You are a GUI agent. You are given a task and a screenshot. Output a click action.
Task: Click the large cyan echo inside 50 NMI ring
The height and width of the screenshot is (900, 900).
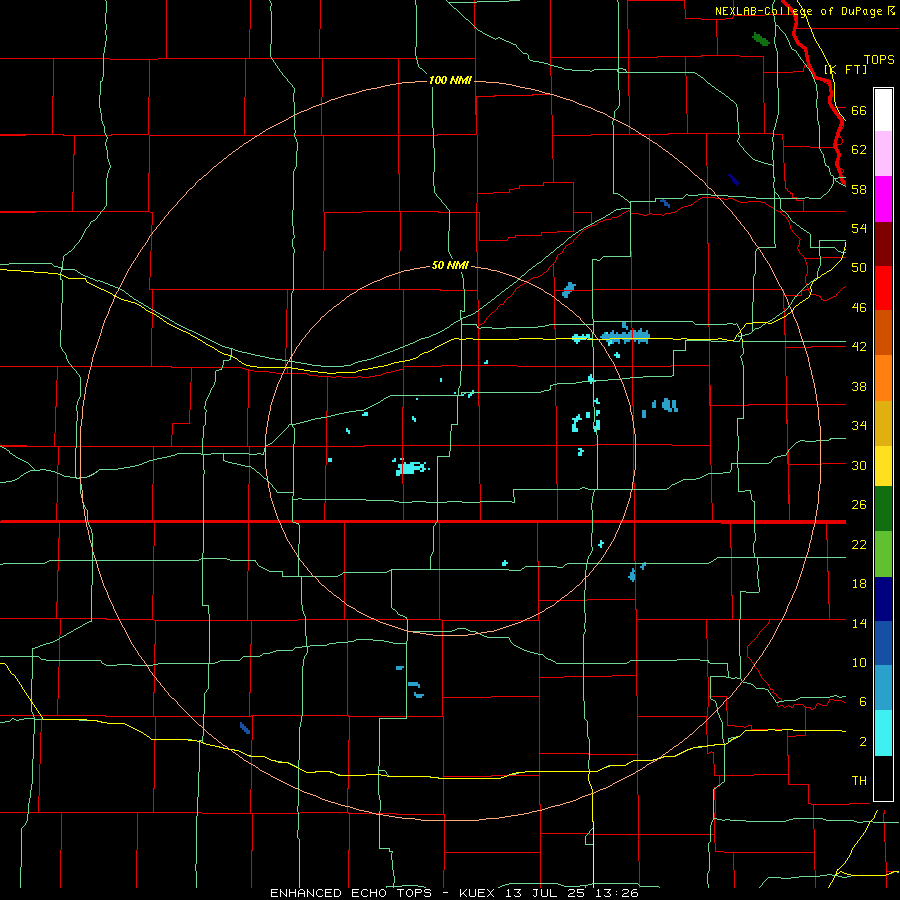(x=410, y=467)
